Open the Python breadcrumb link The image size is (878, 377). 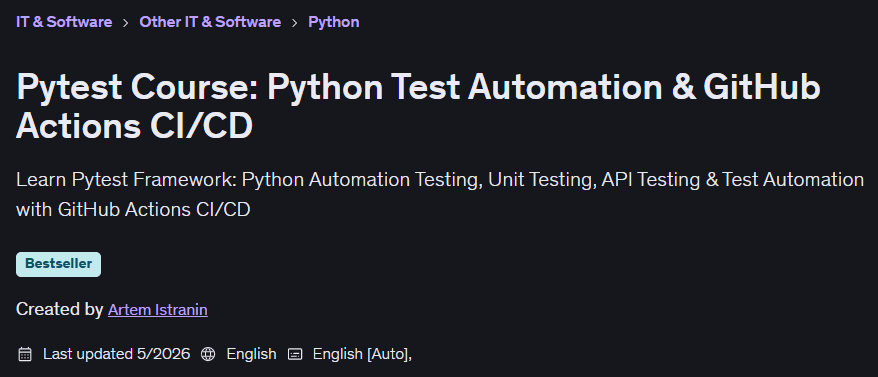coord(334,22)
